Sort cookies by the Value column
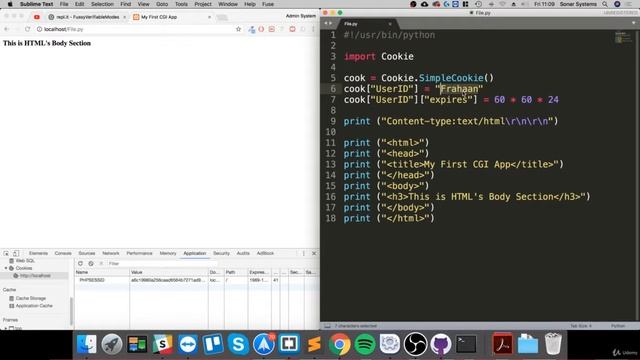This screenshot has height=360, width=640. pyautogui.click(x=169, y=272)
